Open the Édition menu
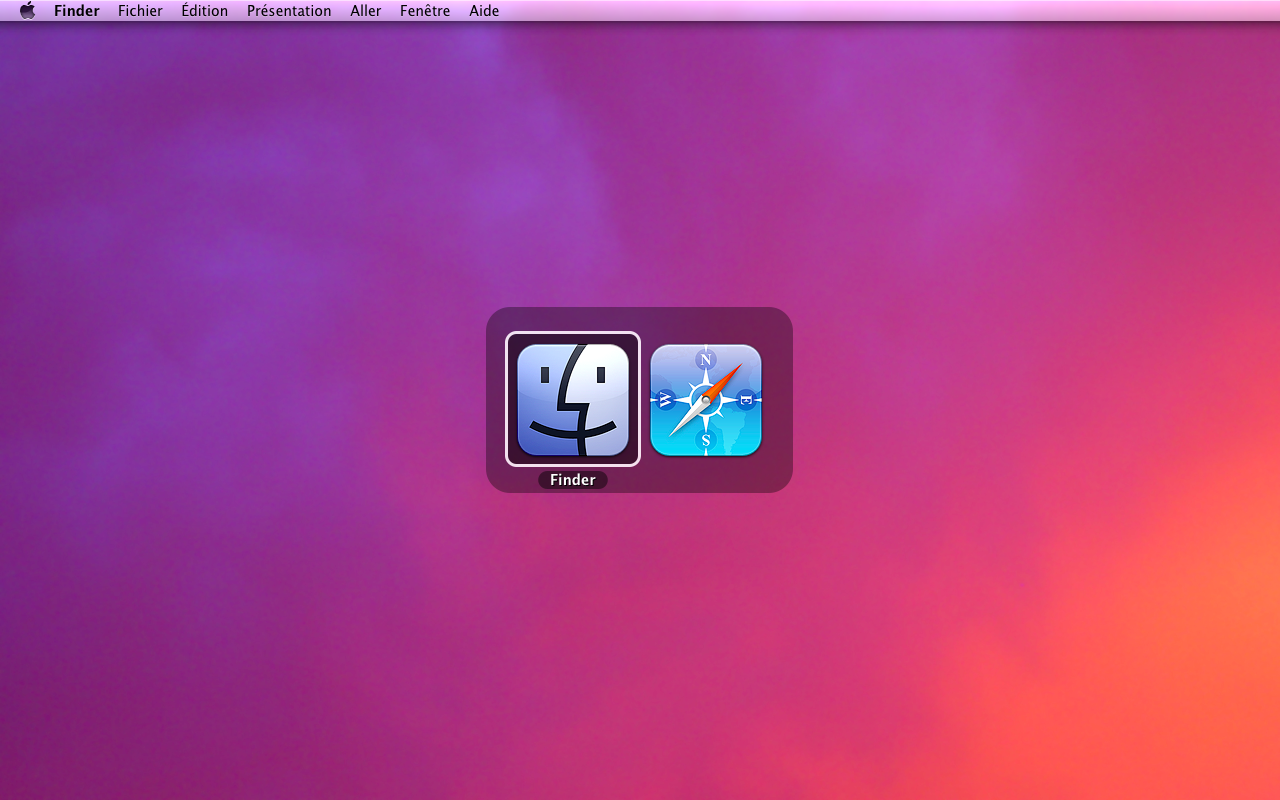 tap(205, 11)
